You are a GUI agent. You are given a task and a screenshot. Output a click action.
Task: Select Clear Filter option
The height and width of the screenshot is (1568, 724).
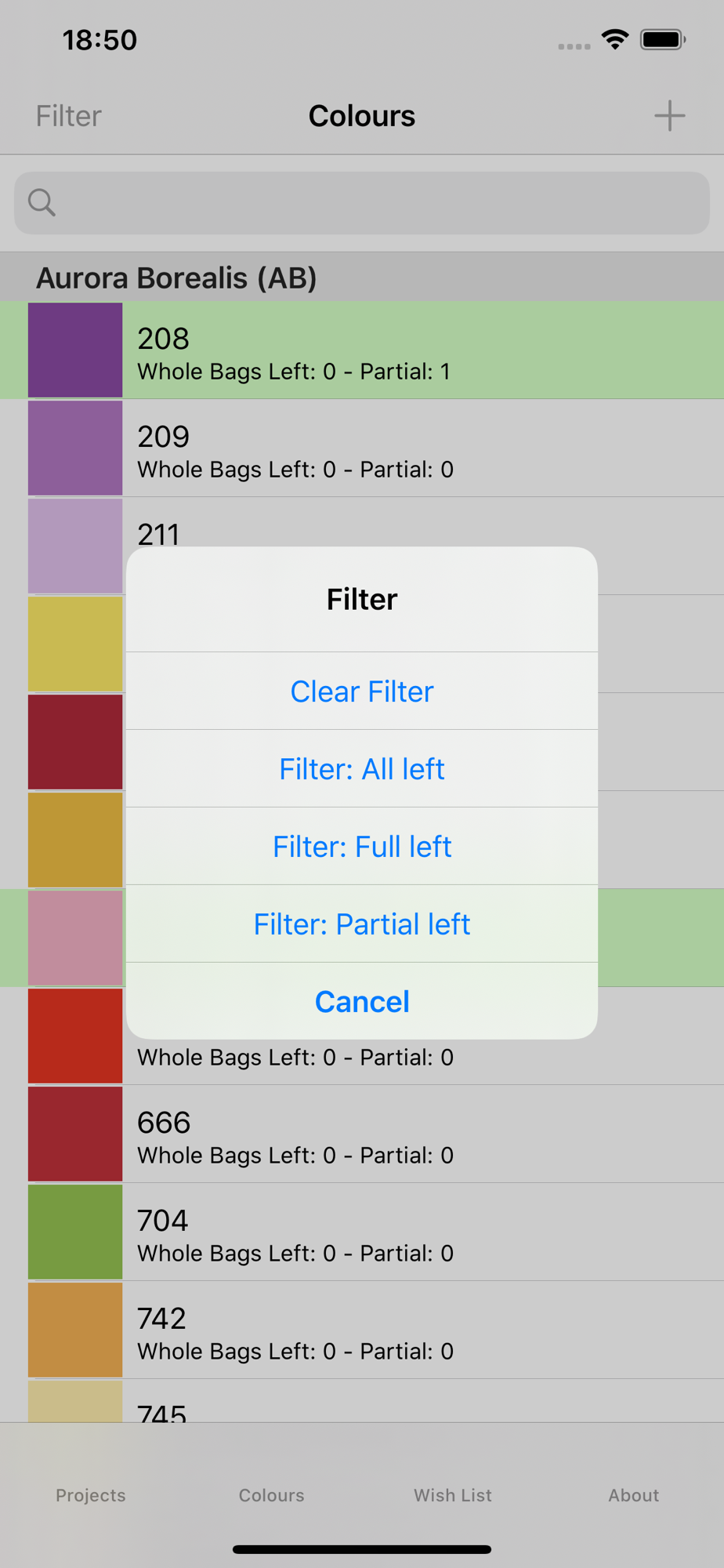pos(362,691)
